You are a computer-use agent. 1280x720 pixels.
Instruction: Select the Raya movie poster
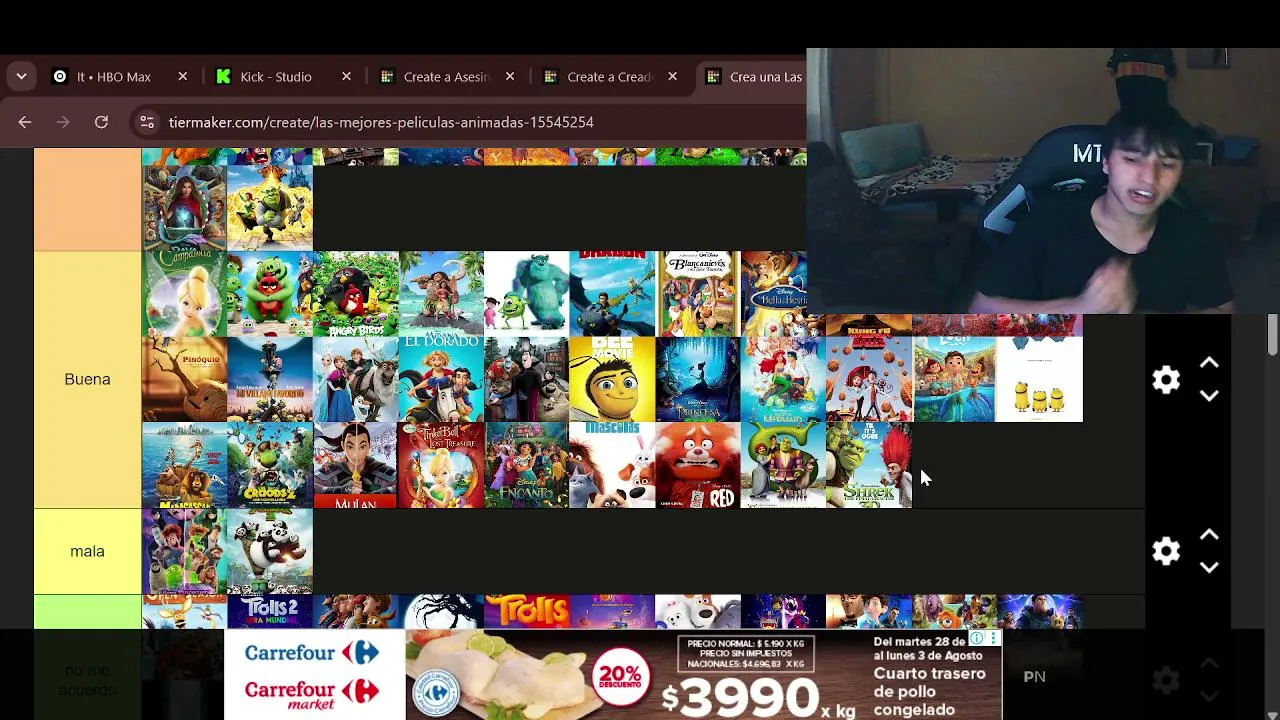pos(184,208)
